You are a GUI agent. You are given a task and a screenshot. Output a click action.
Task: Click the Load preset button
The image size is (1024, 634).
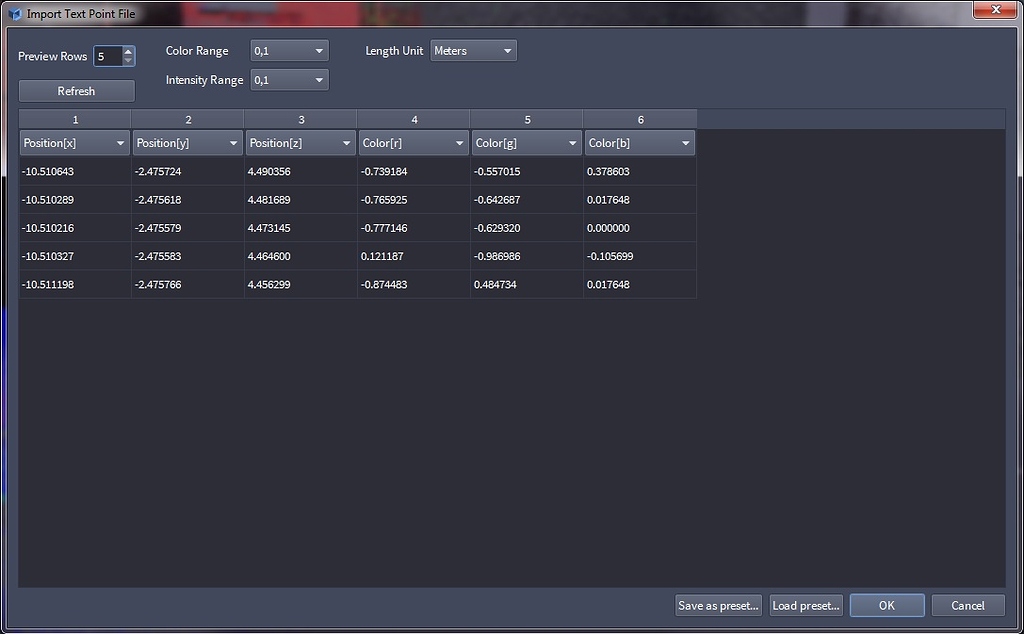pos(806,605)
